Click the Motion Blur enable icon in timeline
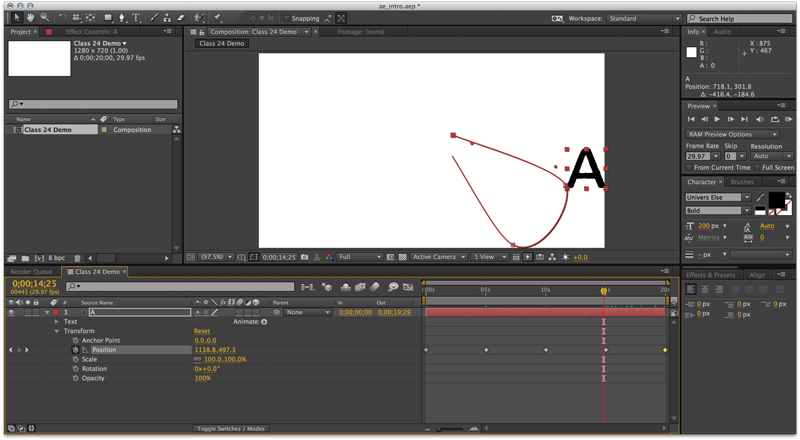 [x=375, y=287]
